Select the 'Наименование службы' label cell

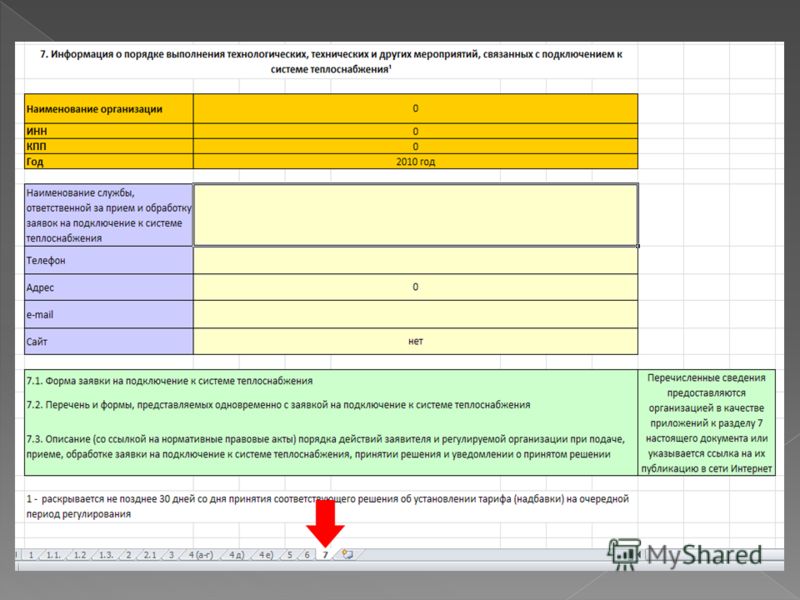(109, 215)
